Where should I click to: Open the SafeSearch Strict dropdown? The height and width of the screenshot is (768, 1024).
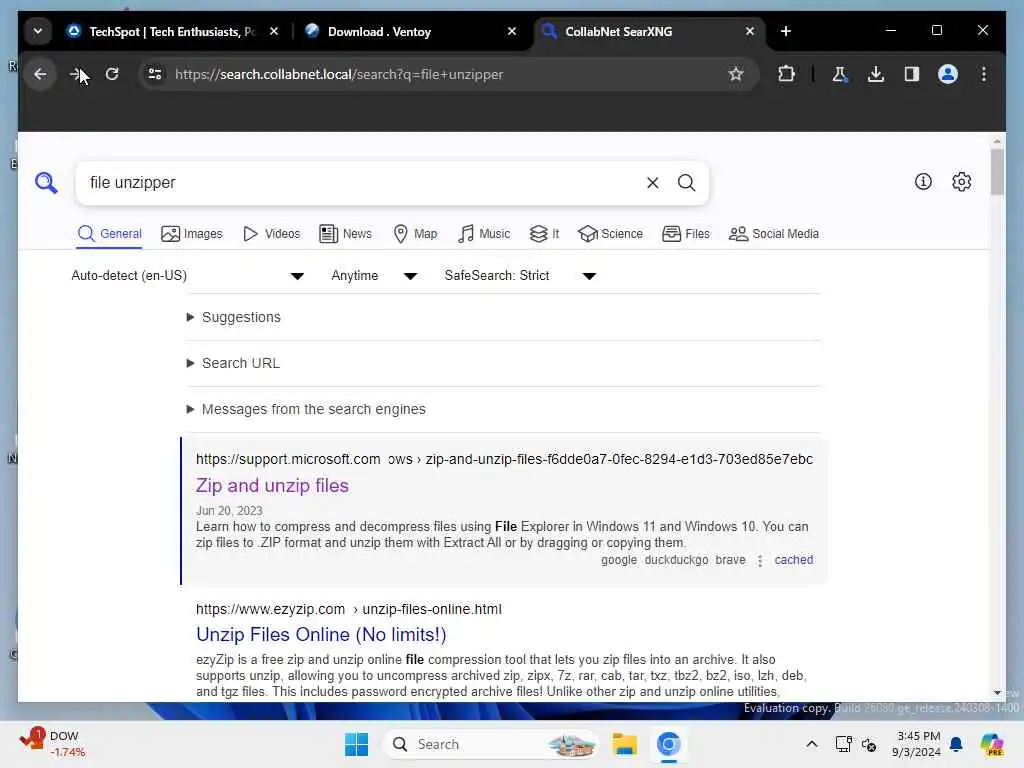coord(520,276)
